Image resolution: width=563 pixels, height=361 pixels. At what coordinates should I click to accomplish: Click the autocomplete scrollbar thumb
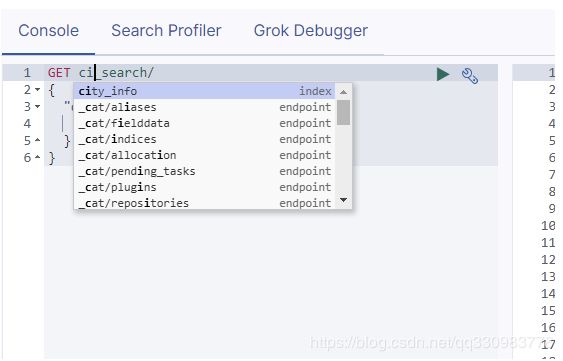pyautogui.click(x=343, y=112)
